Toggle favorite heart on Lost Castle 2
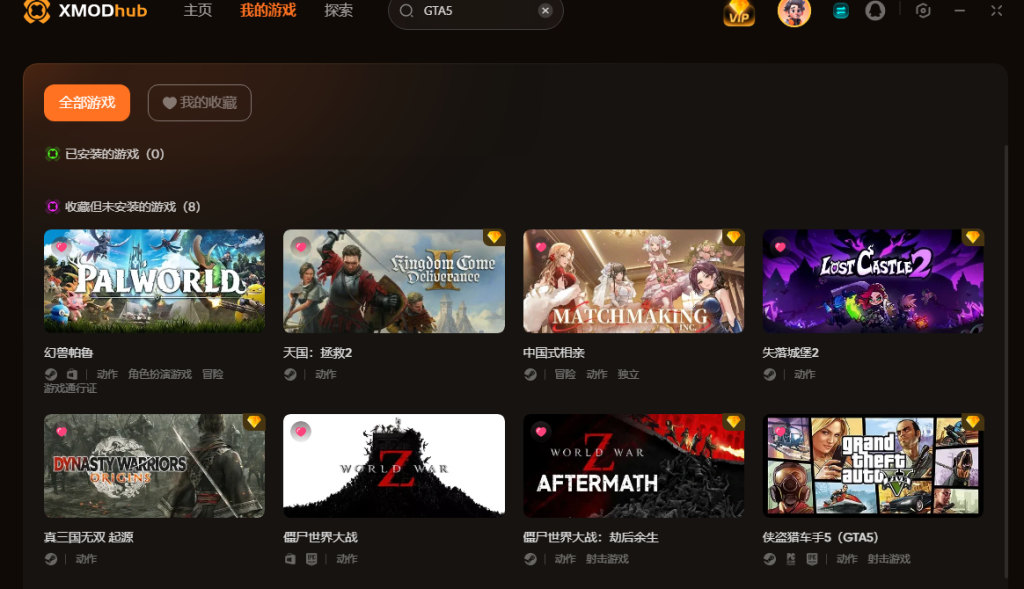 780,247
